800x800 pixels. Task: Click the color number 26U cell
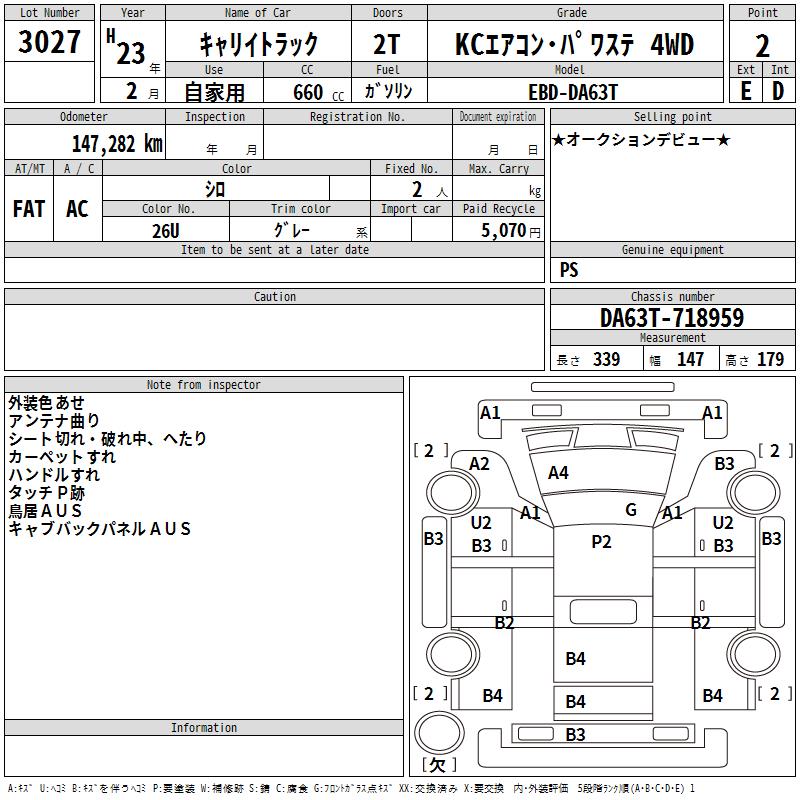point(166,230)
